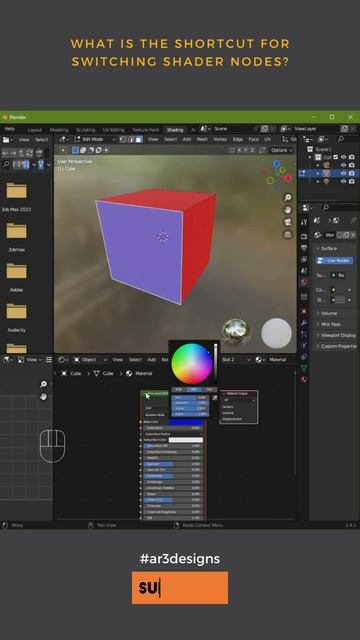Toggle render camera icon of highlighted outliner row
360x640 pixels.
(352, 173)
